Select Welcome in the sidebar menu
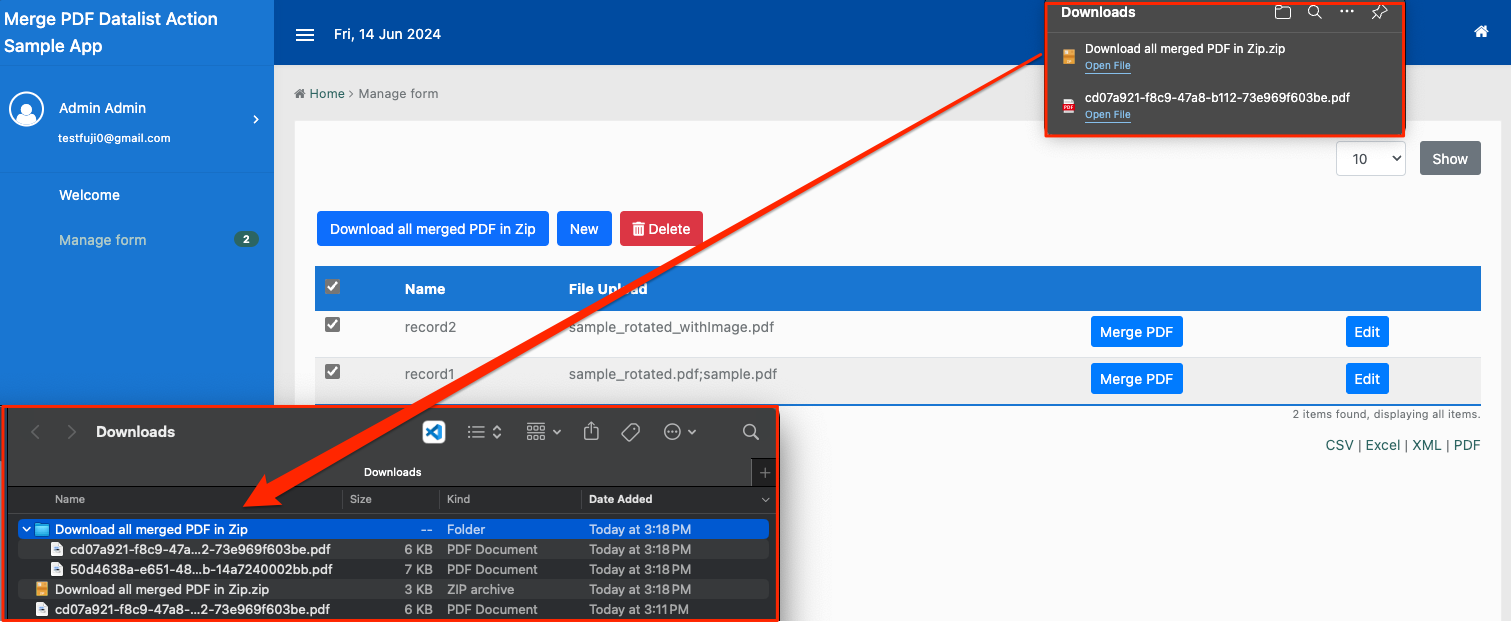 [89, 195]
